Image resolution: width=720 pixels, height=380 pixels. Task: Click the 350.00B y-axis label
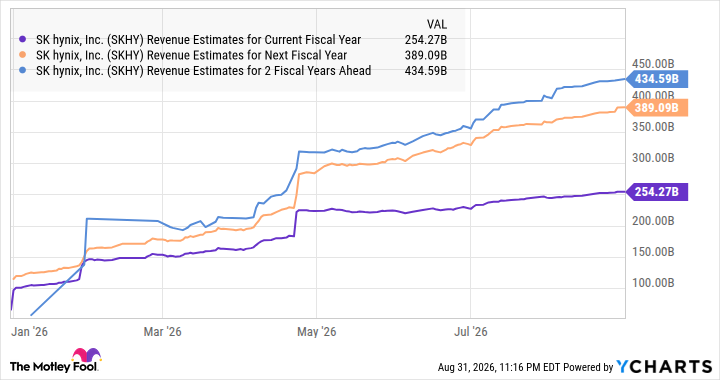653,127
